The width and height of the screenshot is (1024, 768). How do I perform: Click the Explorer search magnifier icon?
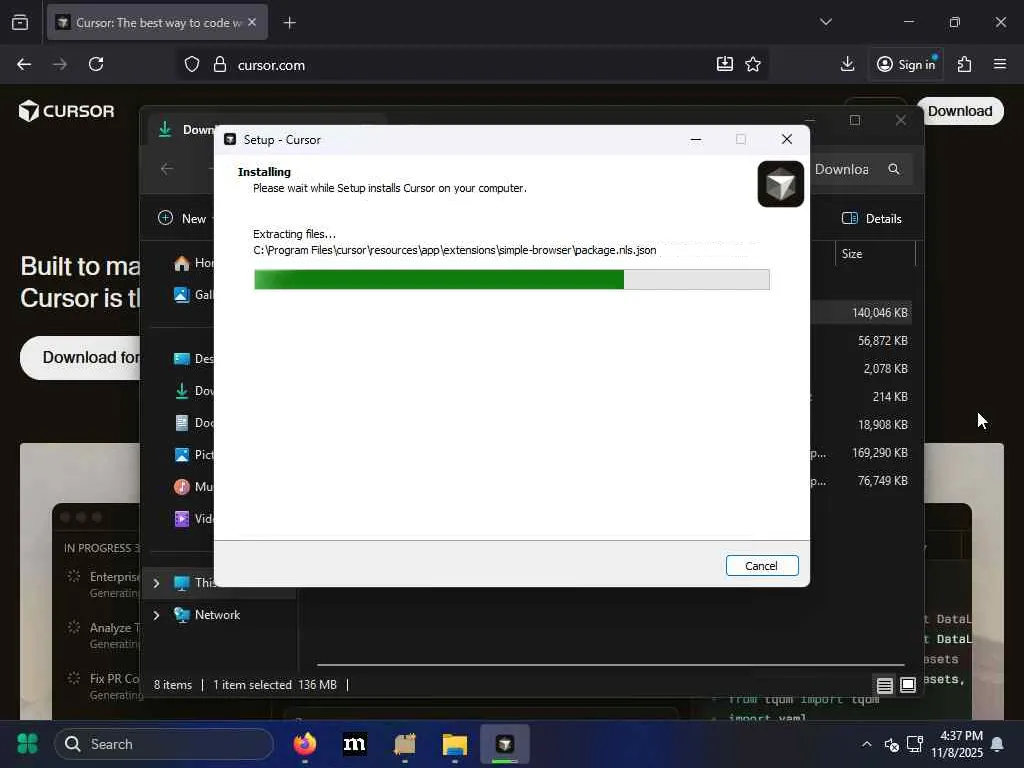(x=894, y=169)
